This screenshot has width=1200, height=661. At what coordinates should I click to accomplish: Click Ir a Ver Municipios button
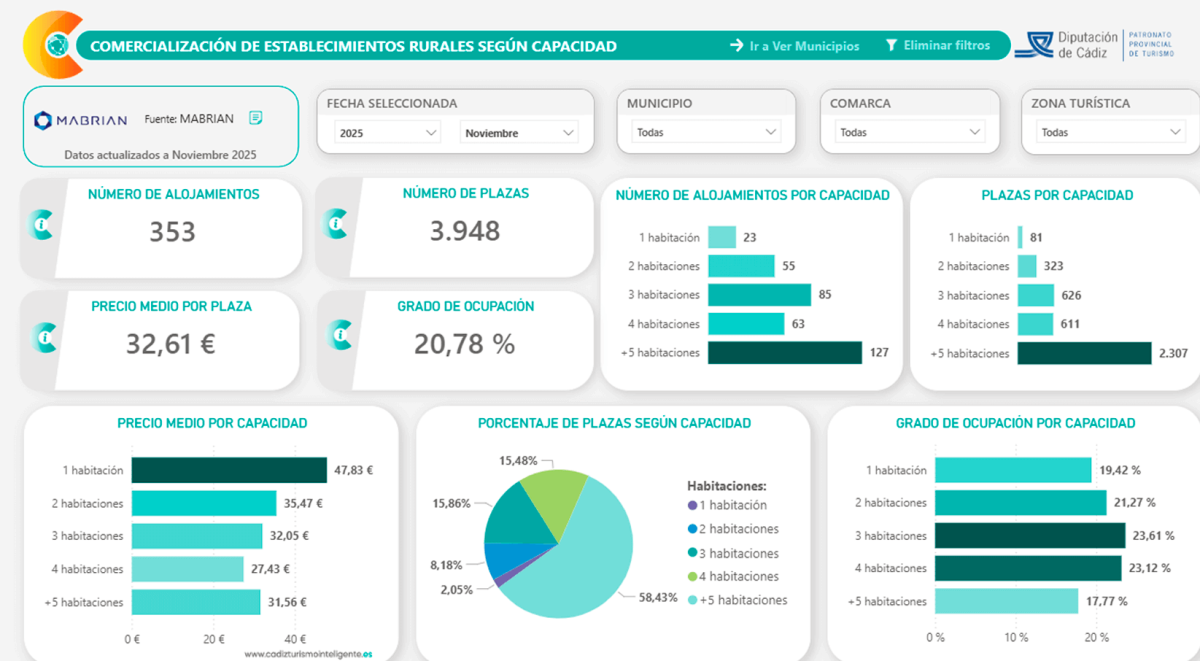tap(794, 46)
